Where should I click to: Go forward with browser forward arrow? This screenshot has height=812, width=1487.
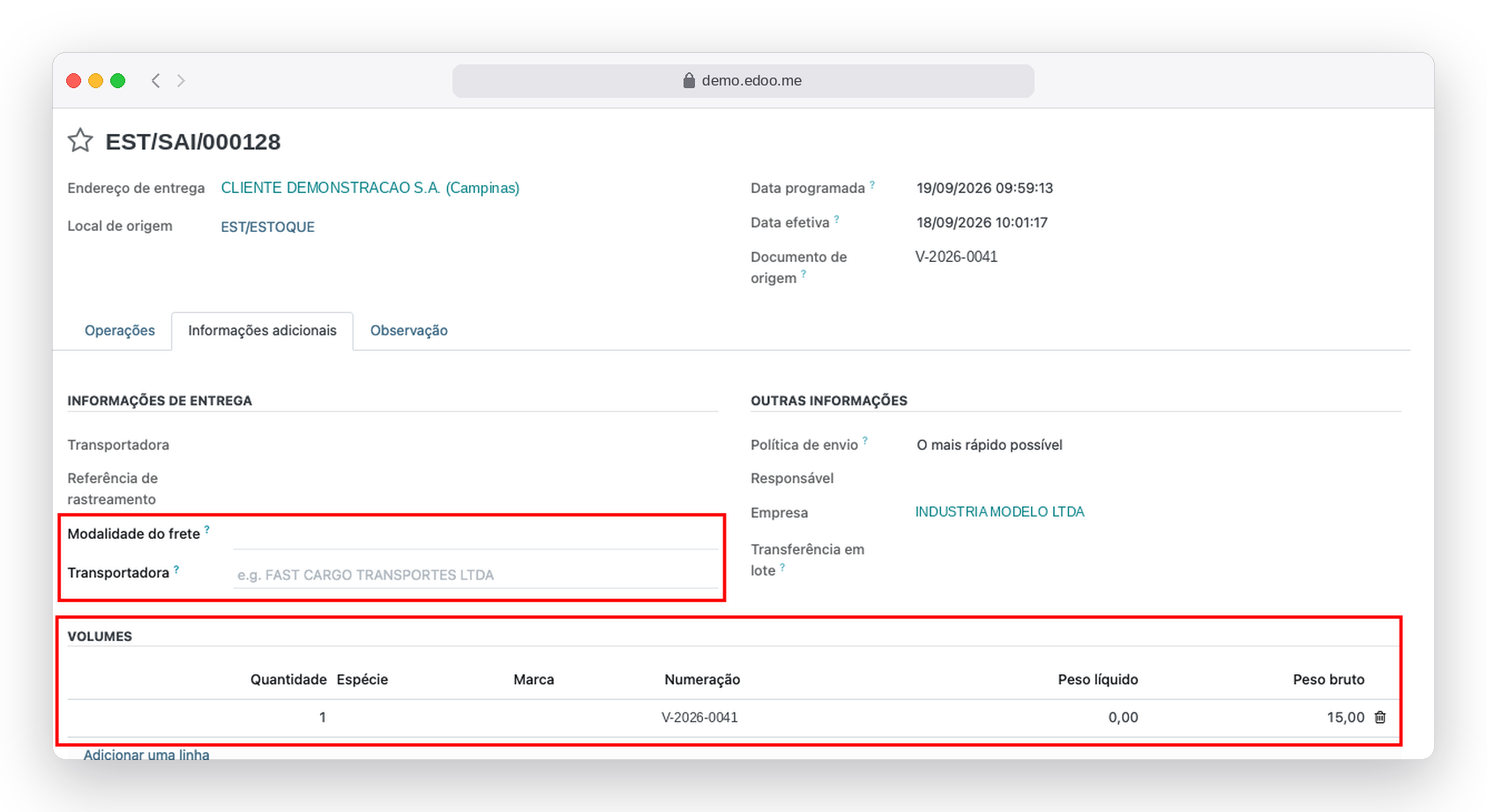181,80
